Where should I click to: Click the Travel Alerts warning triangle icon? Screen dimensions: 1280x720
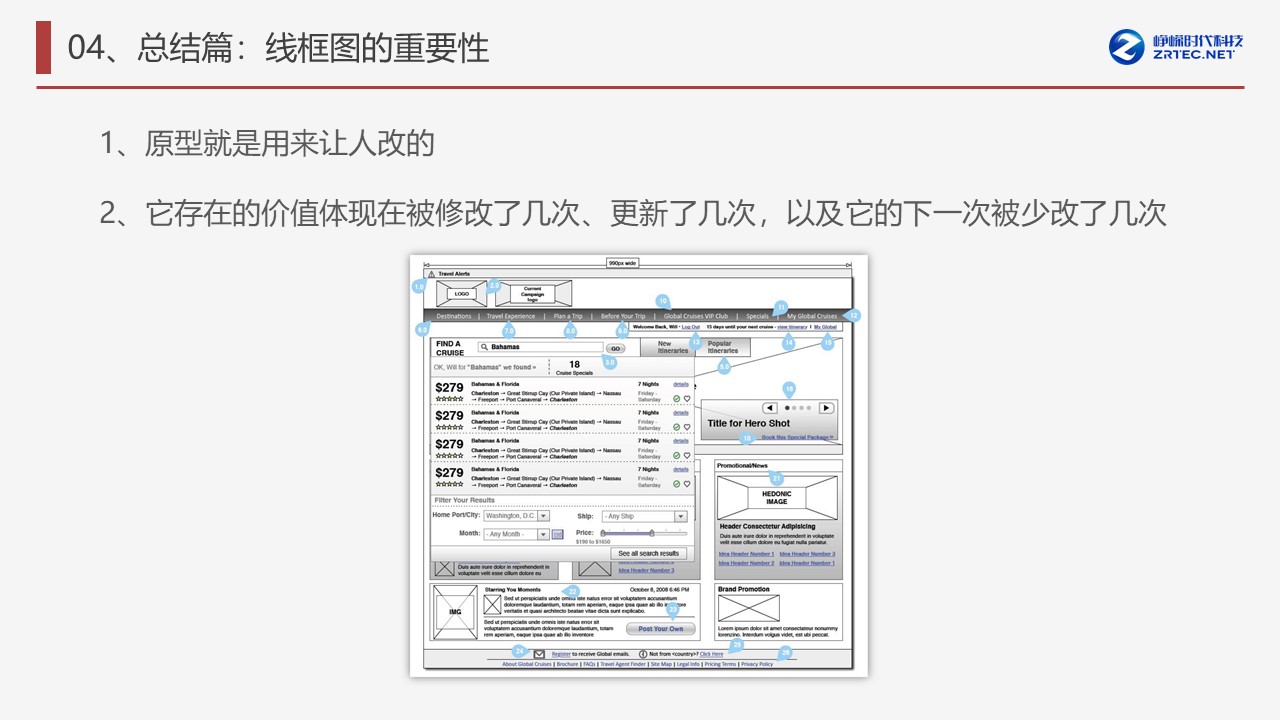(x=431, y=274)
